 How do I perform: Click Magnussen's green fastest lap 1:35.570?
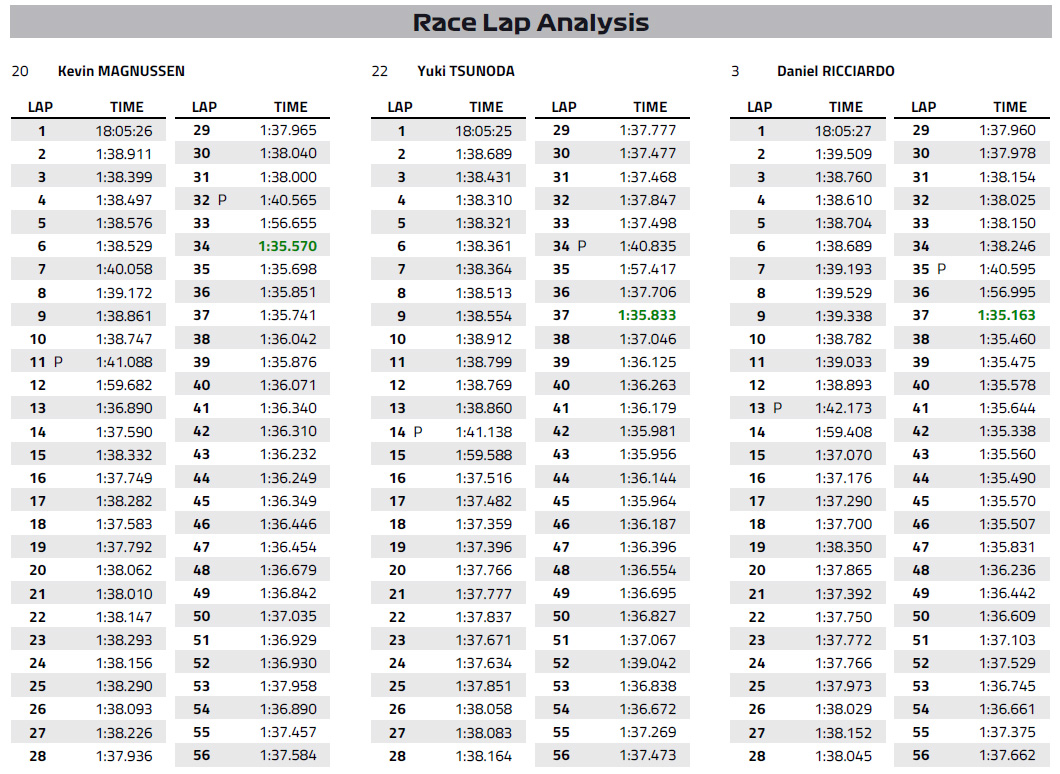click(x=288, y=246)
